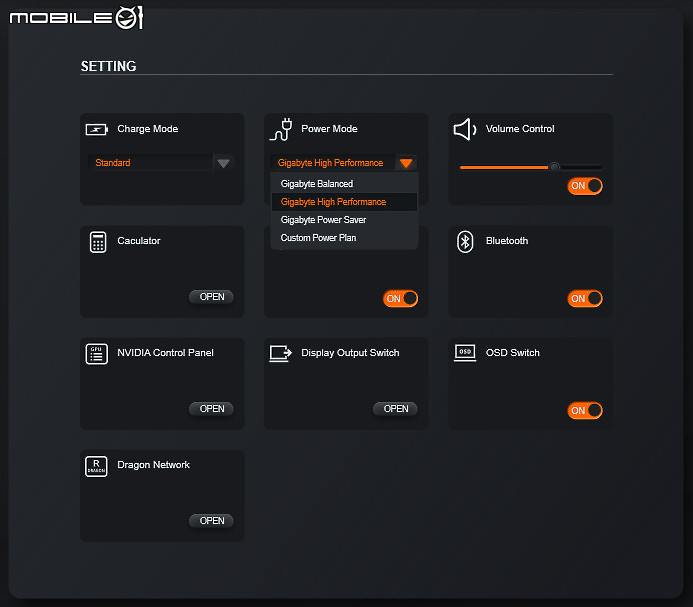The height and width of the screenshot is (607, 693).
Task: Toggle the ON switch below the power dropdown
Action: coord(400,298)
